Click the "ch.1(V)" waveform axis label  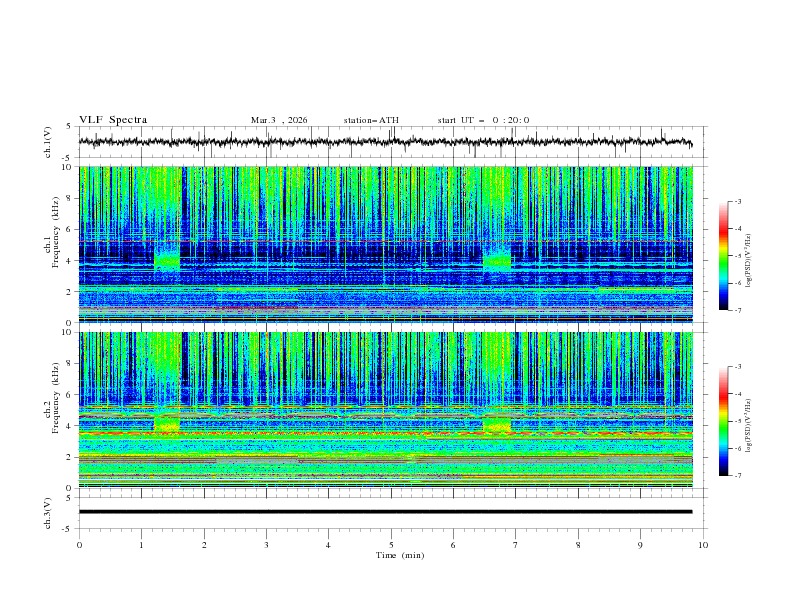pyautogui.click(x=48, y=142)
